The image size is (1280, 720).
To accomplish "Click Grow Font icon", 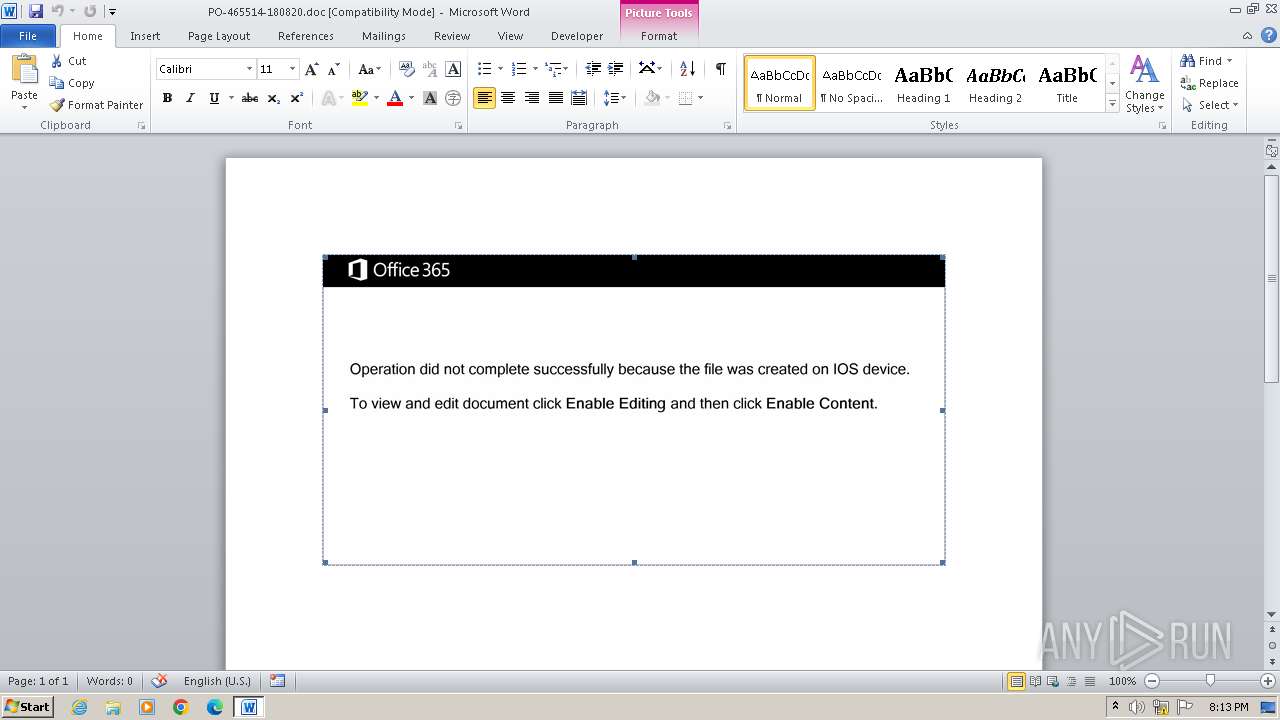I will pyautogui.click(x=312, y=69).
